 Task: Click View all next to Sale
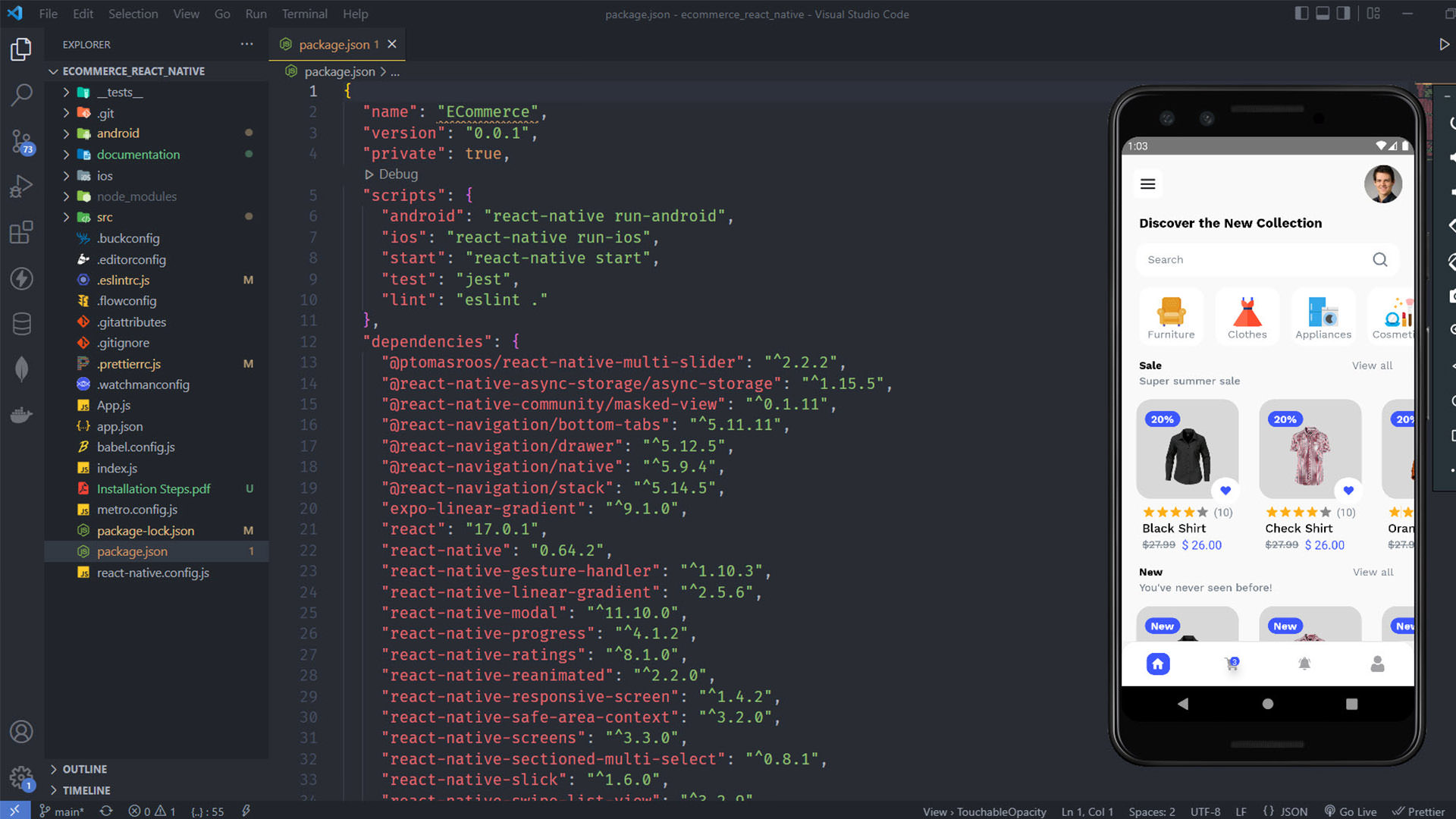pyautogui.click(x=1372, y=366)
